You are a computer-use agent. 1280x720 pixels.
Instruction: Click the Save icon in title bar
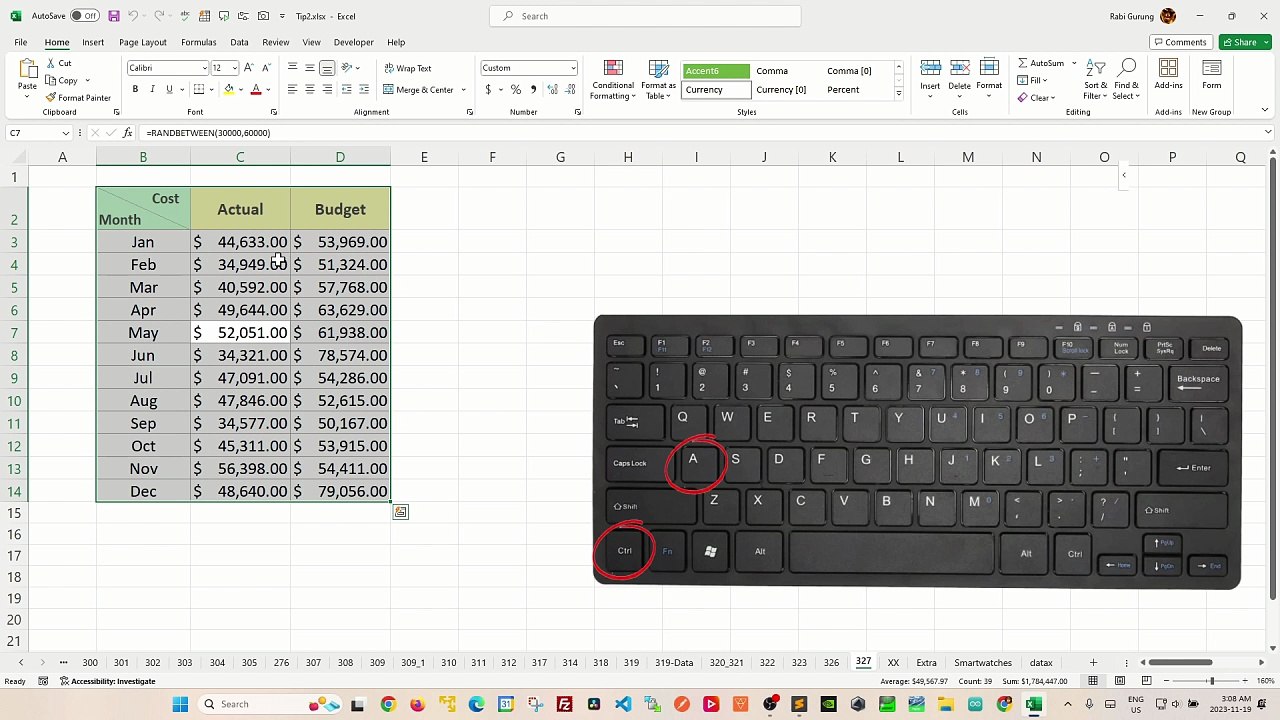114,16
